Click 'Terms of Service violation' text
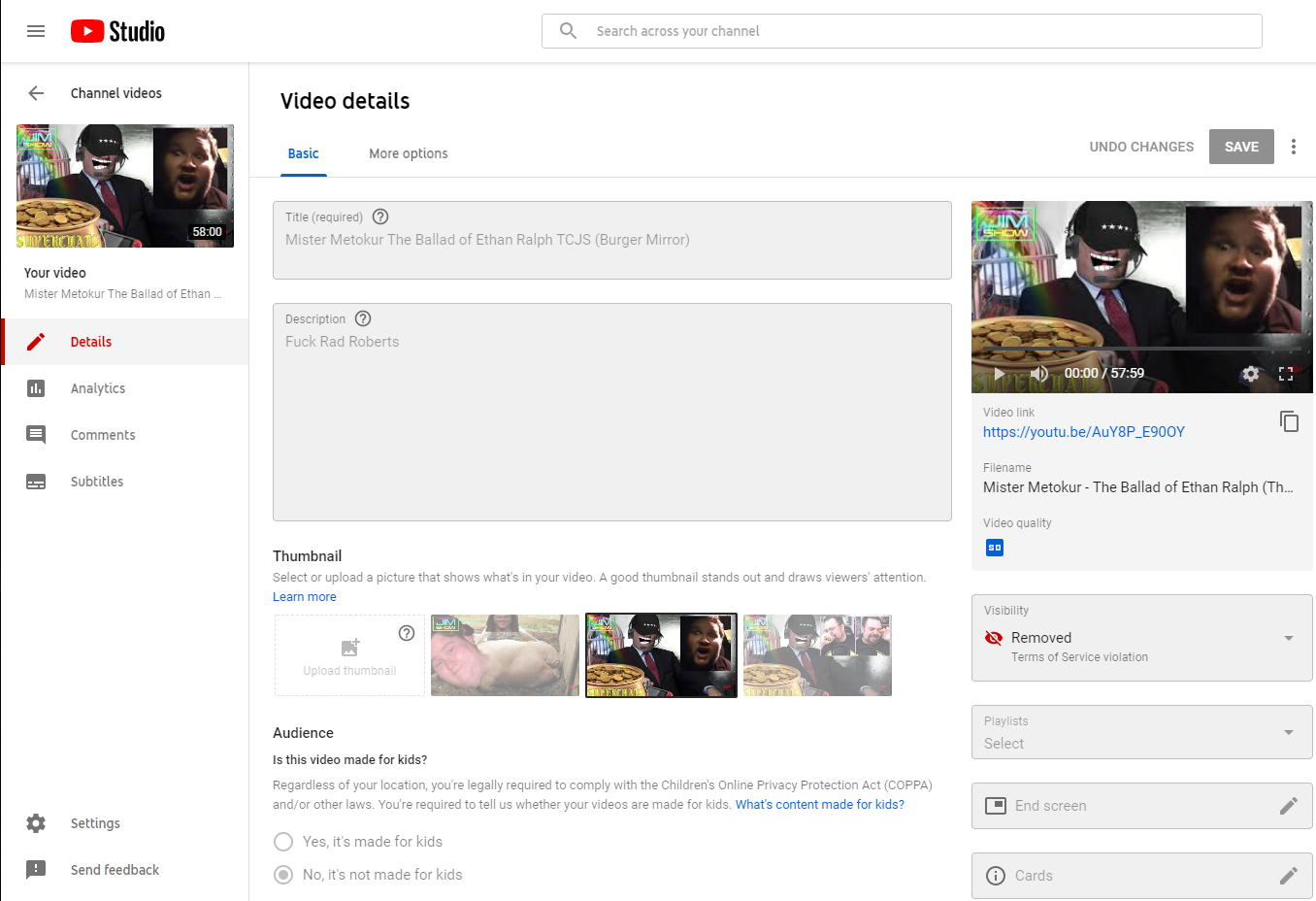 tap(1079, 657)
